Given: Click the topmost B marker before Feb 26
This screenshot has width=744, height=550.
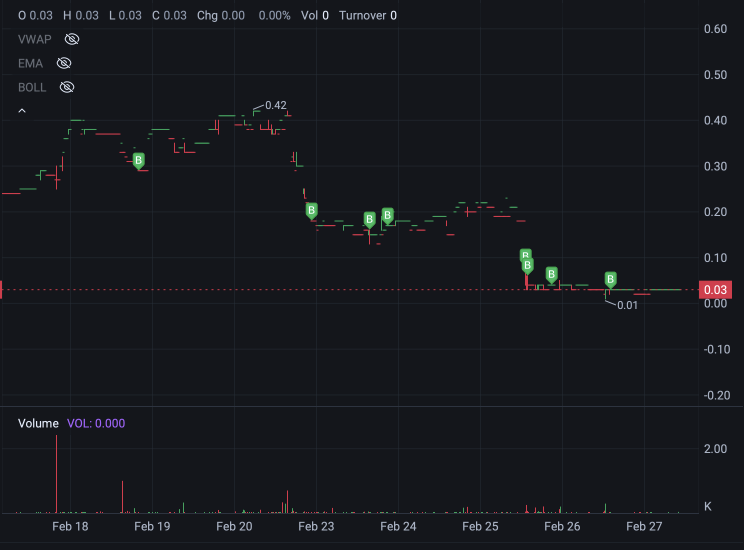Looking at the screenshot, I should pos(525,253).
